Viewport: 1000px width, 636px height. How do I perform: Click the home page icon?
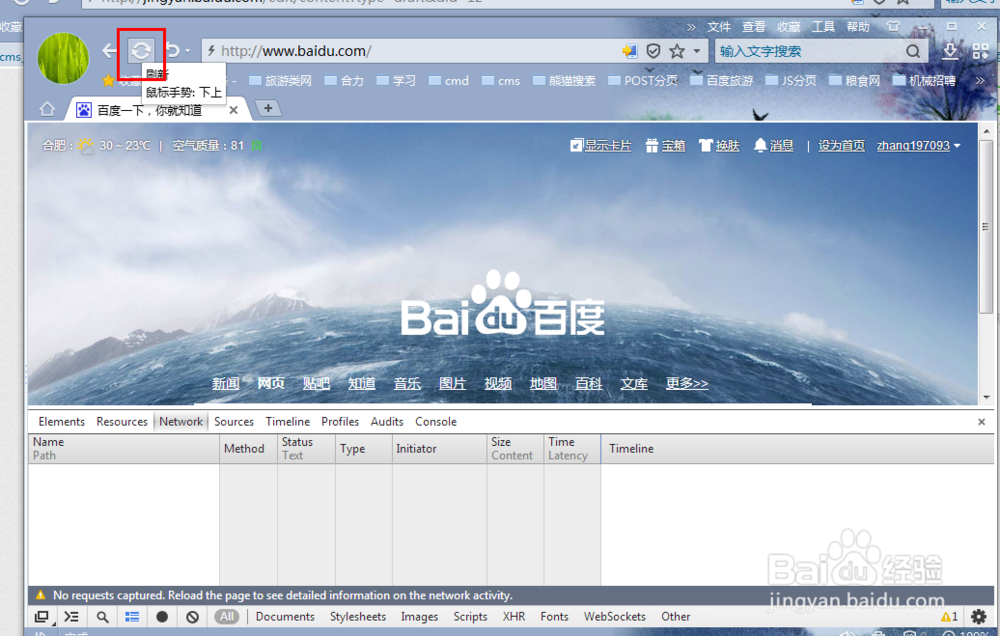click(47, 109)
